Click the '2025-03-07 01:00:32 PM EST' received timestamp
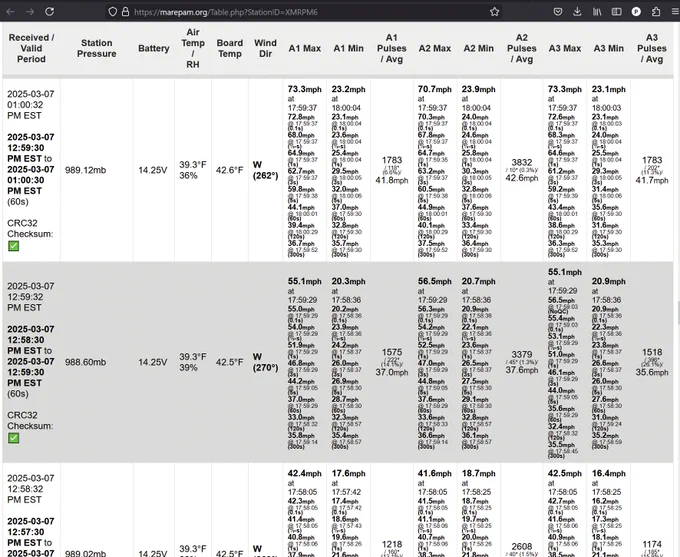680x557 pixels. (30, 105)
